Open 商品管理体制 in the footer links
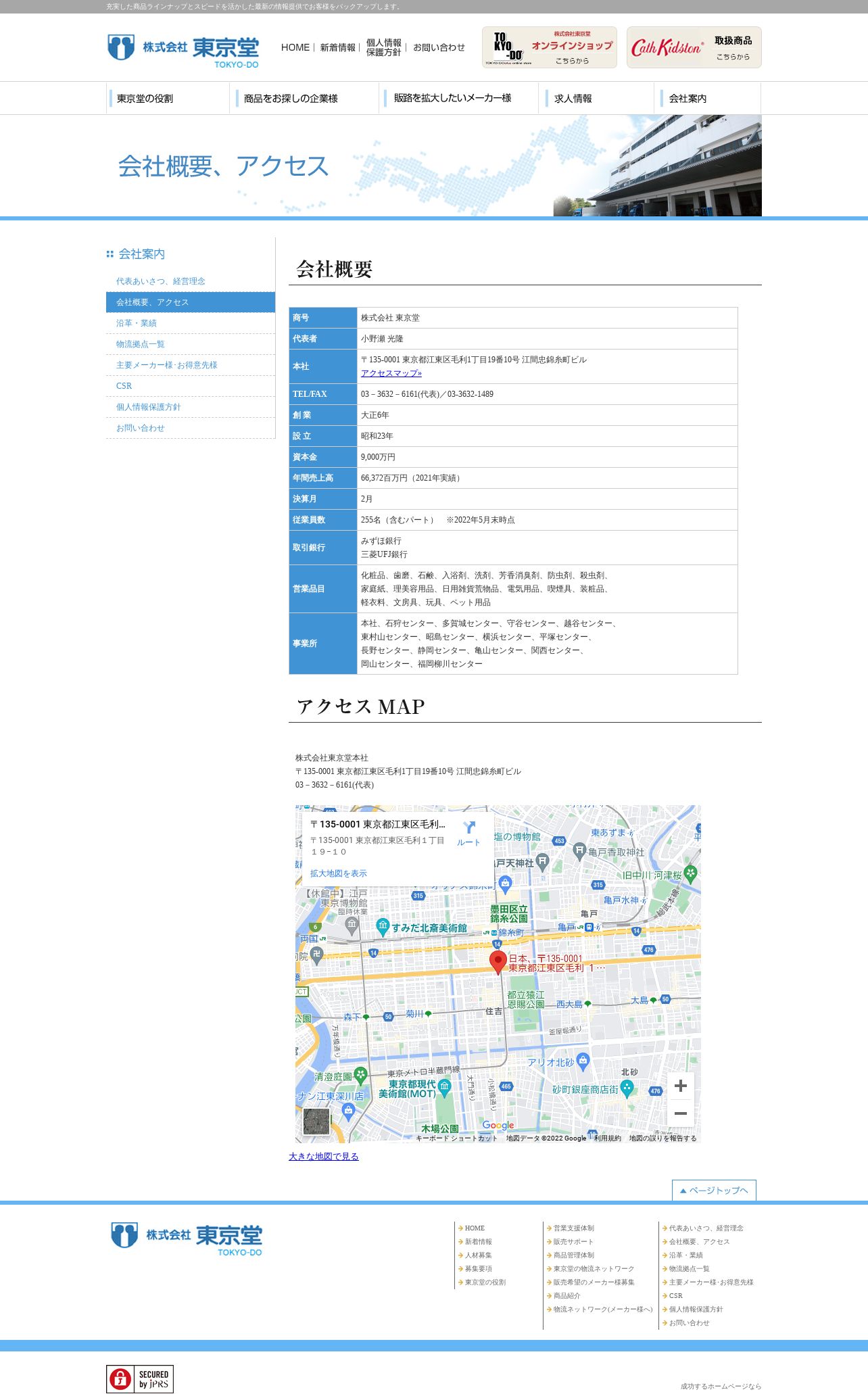 tap(574, 1255)
